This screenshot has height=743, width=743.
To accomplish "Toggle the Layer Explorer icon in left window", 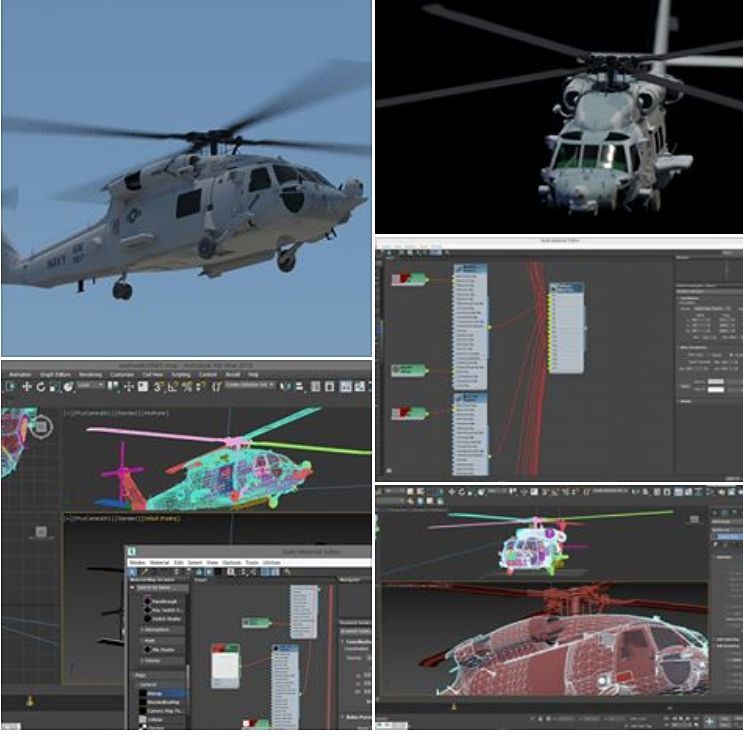I will pyautogui.click(x=329, y=387).
